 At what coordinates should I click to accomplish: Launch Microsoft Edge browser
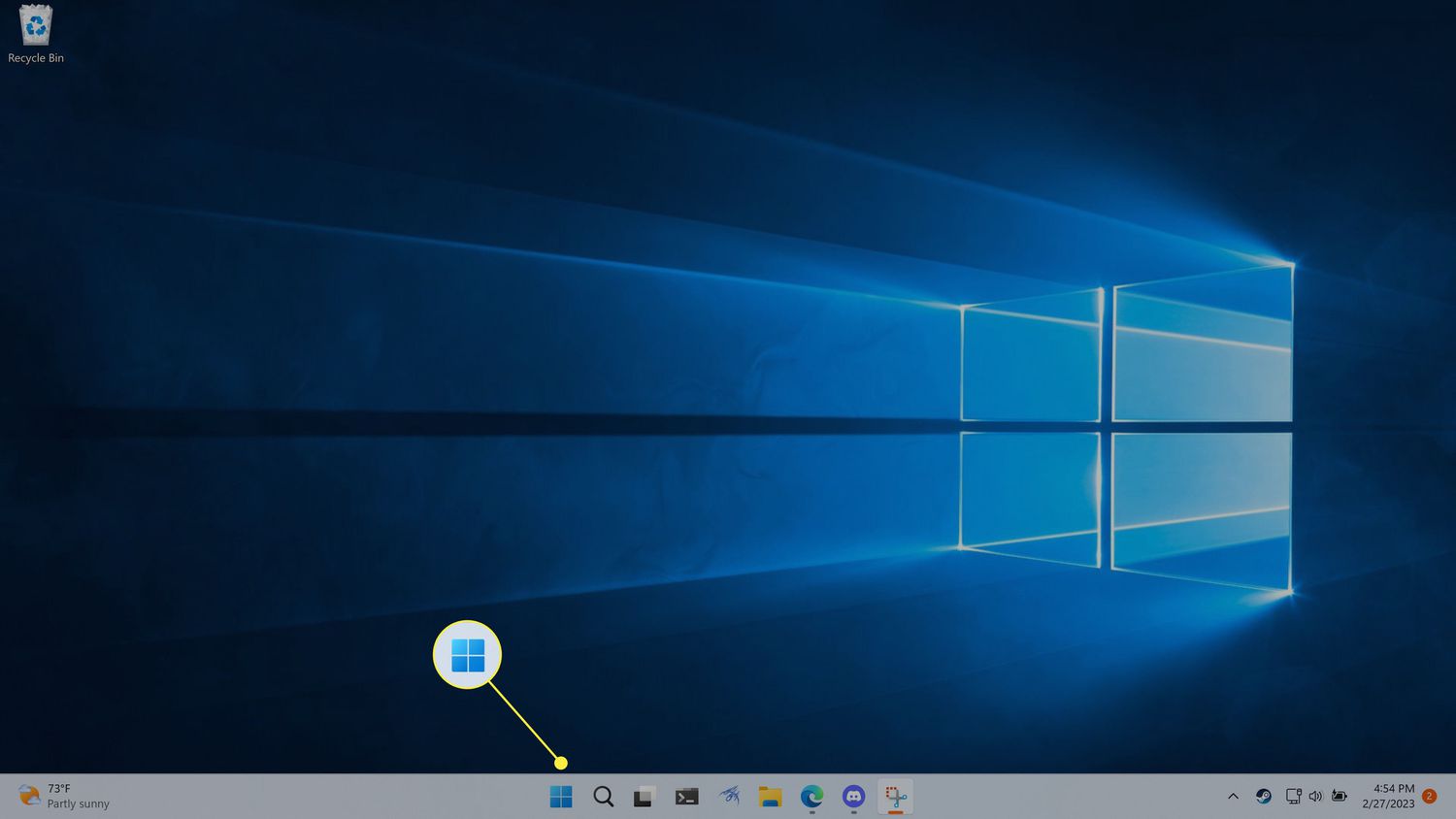pos(811,797)
